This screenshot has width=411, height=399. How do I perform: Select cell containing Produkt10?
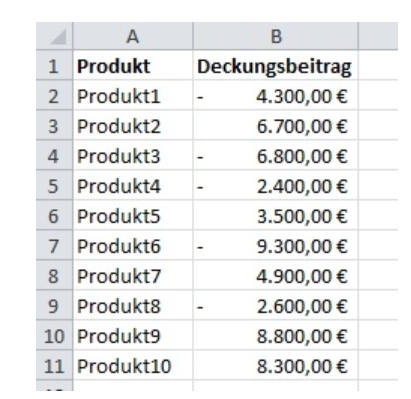133,365
